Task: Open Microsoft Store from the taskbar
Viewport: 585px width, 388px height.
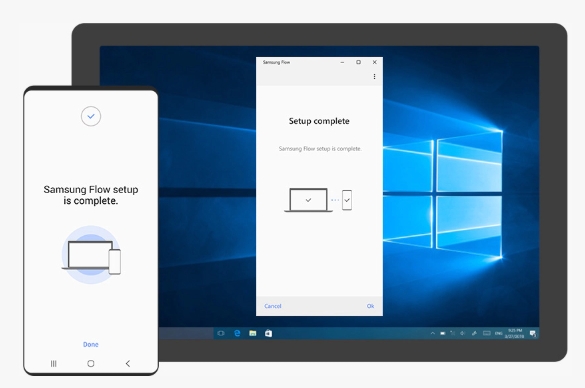Action: pyautogui.click(x=268, y=333)
